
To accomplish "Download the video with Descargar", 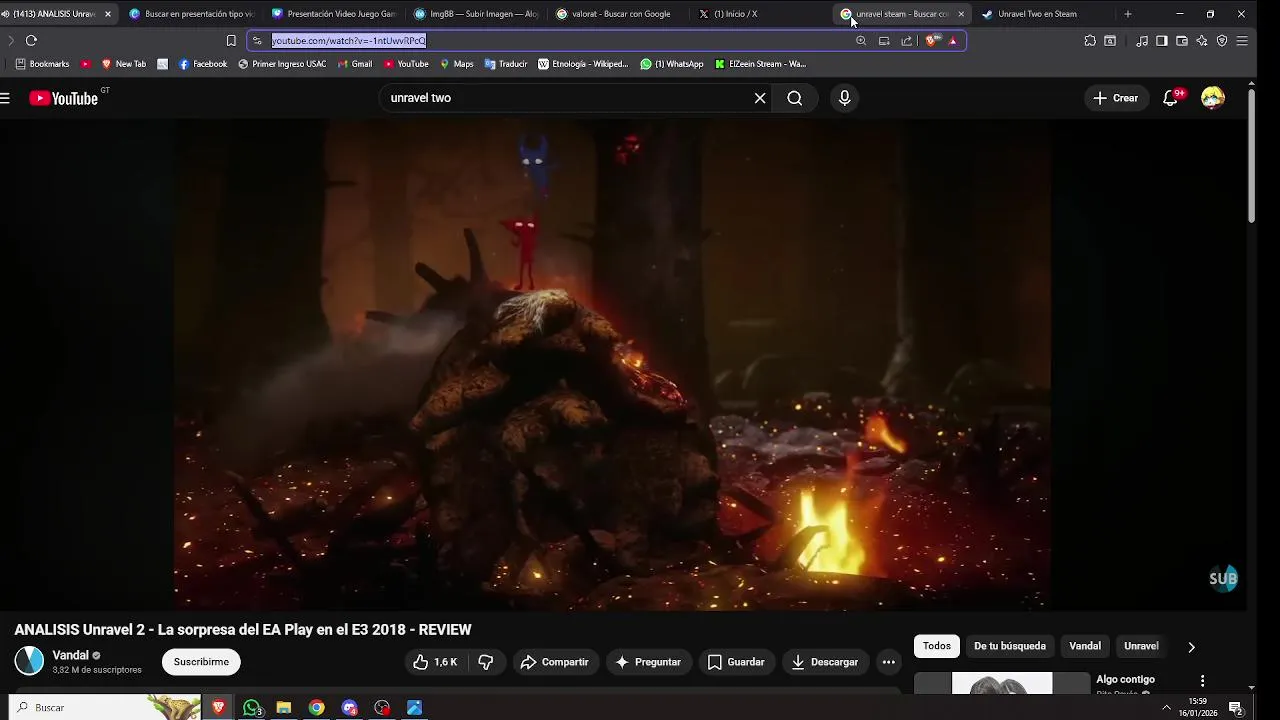I will click(x=825, y=662).
